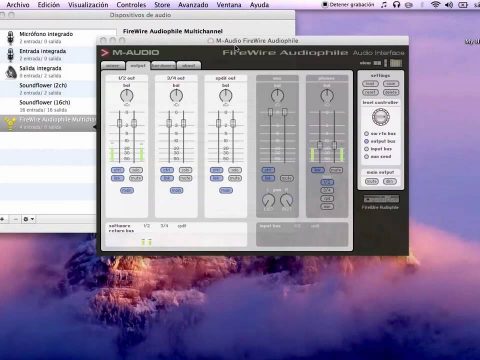Select the Micrófono integrado device

point(48,38)
